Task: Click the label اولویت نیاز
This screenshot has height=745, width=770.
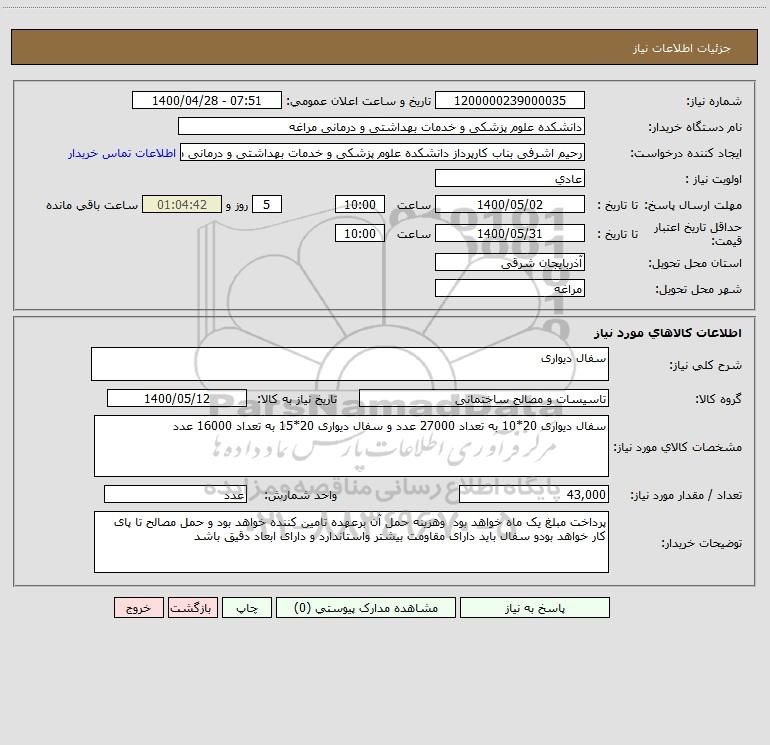Action: pyautogui.click(x=714, y=179)
